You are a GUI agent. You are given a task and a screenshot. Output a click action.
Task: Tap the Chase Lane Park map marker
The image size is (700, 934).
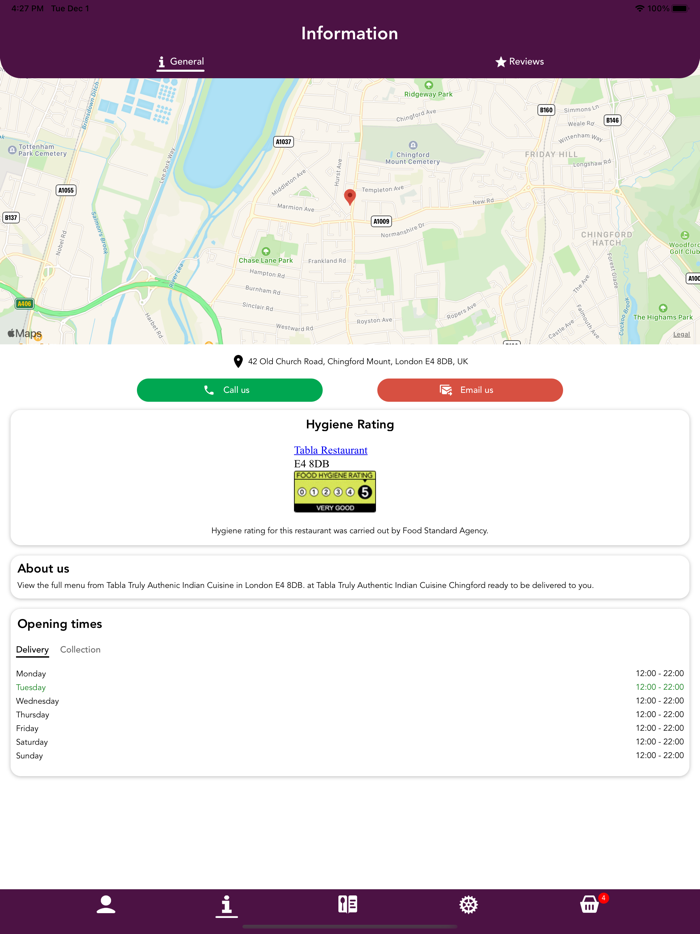[266, 251]
